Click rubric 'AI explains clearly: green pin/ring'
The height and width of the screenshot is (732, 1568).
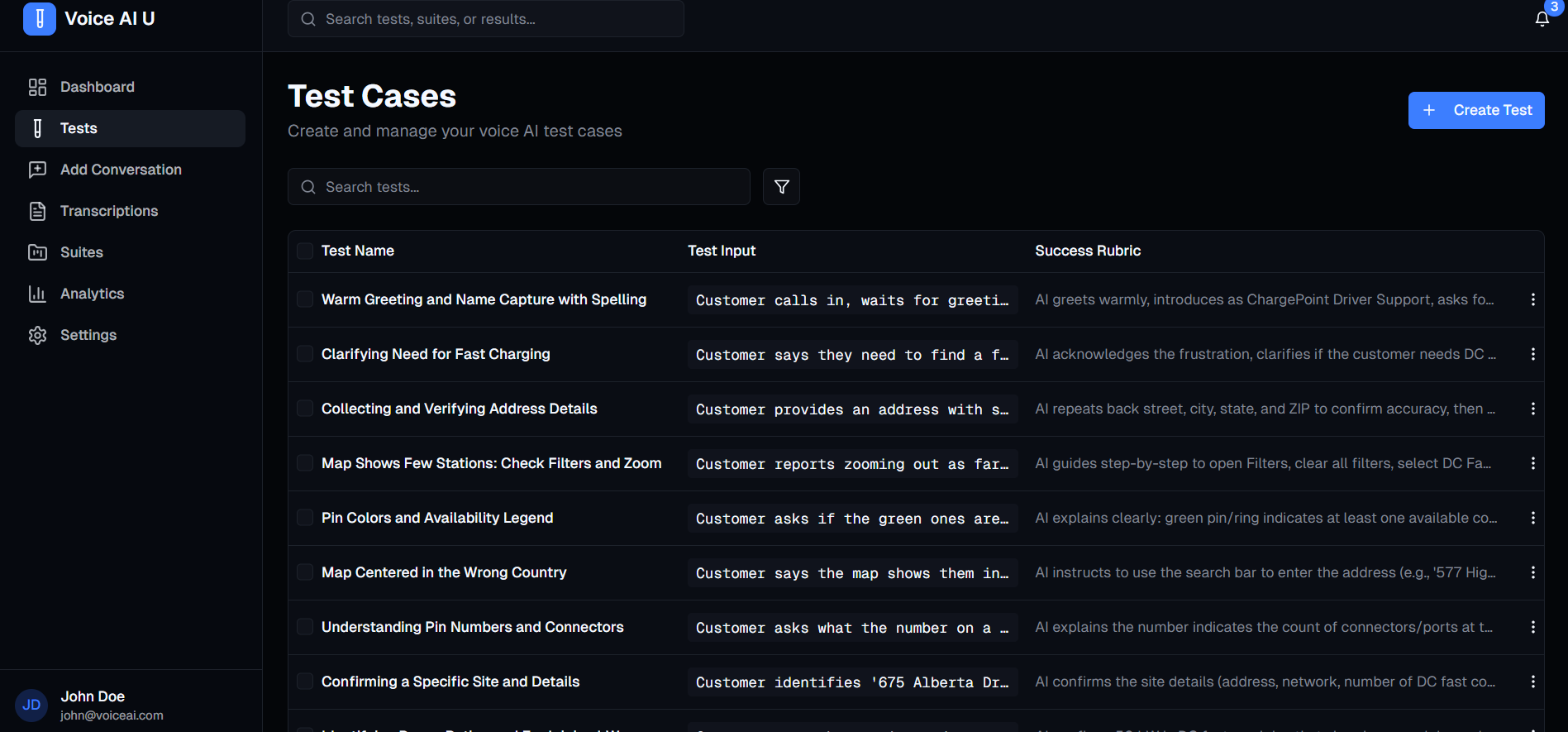(x=1265, y=518)
